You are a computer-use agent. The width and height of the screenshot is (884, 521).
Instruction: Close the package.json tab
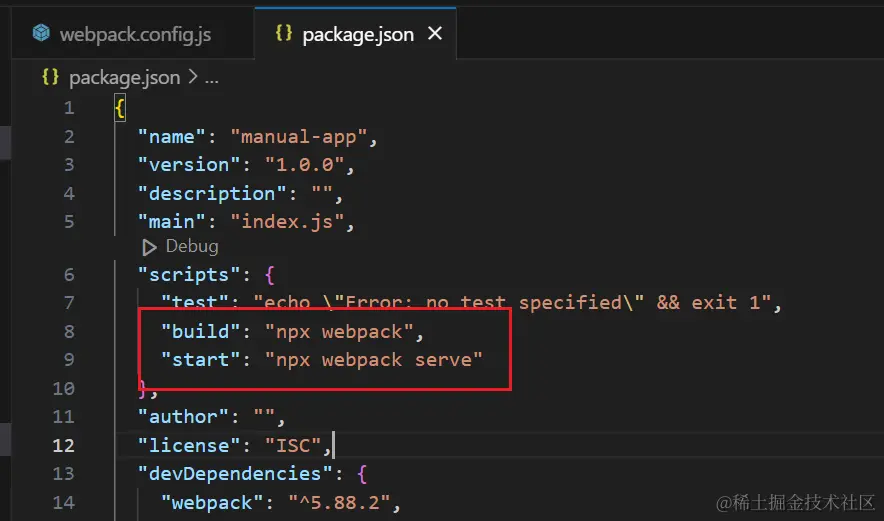435,34
